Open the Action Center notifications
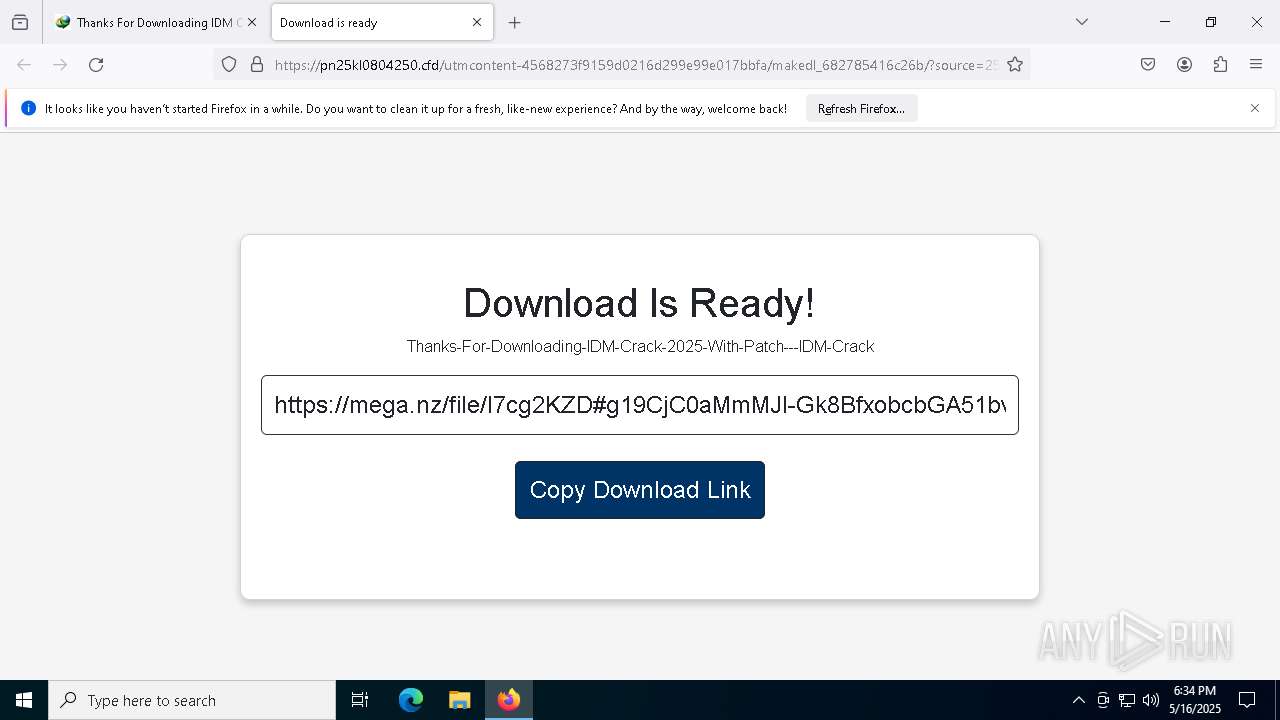The image size is (1280, 720). pos(1247,700)
